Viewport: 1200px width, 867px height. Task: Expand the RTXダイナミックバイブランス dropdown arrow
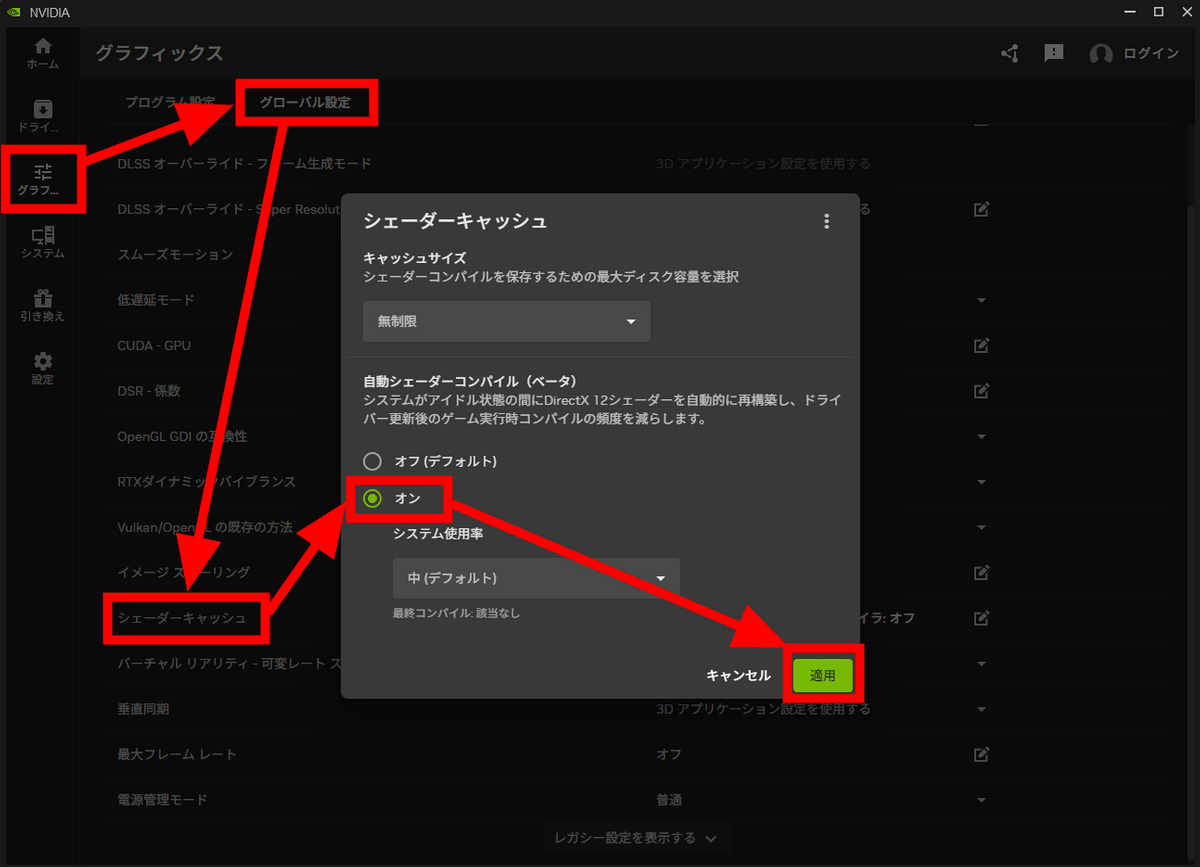(x=982, y=482)
